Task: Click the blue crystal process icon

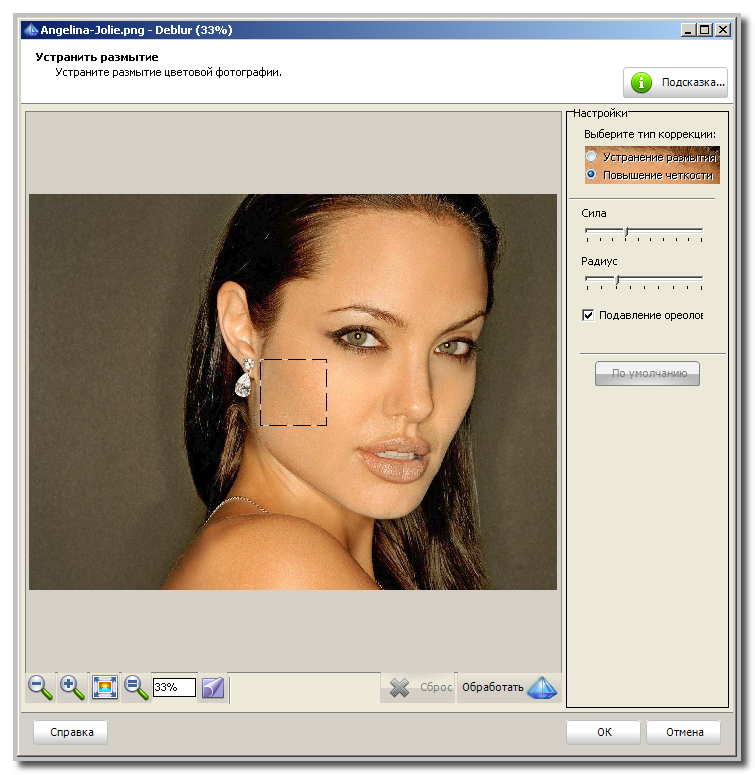Action: click(x=542, y=688)
